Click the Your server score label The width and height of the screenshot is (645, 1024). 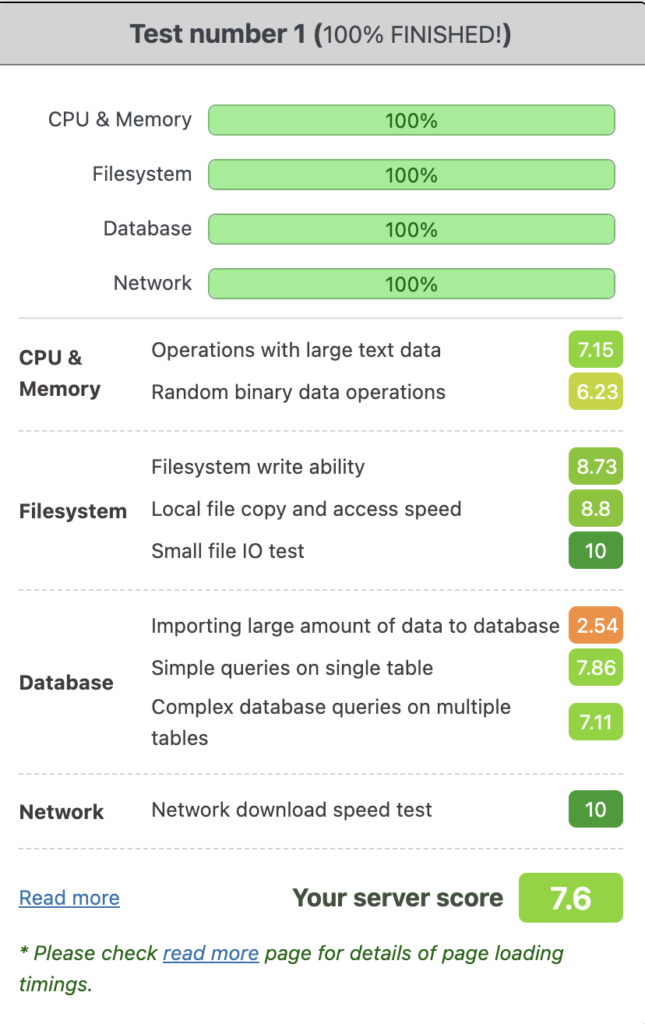397,898
